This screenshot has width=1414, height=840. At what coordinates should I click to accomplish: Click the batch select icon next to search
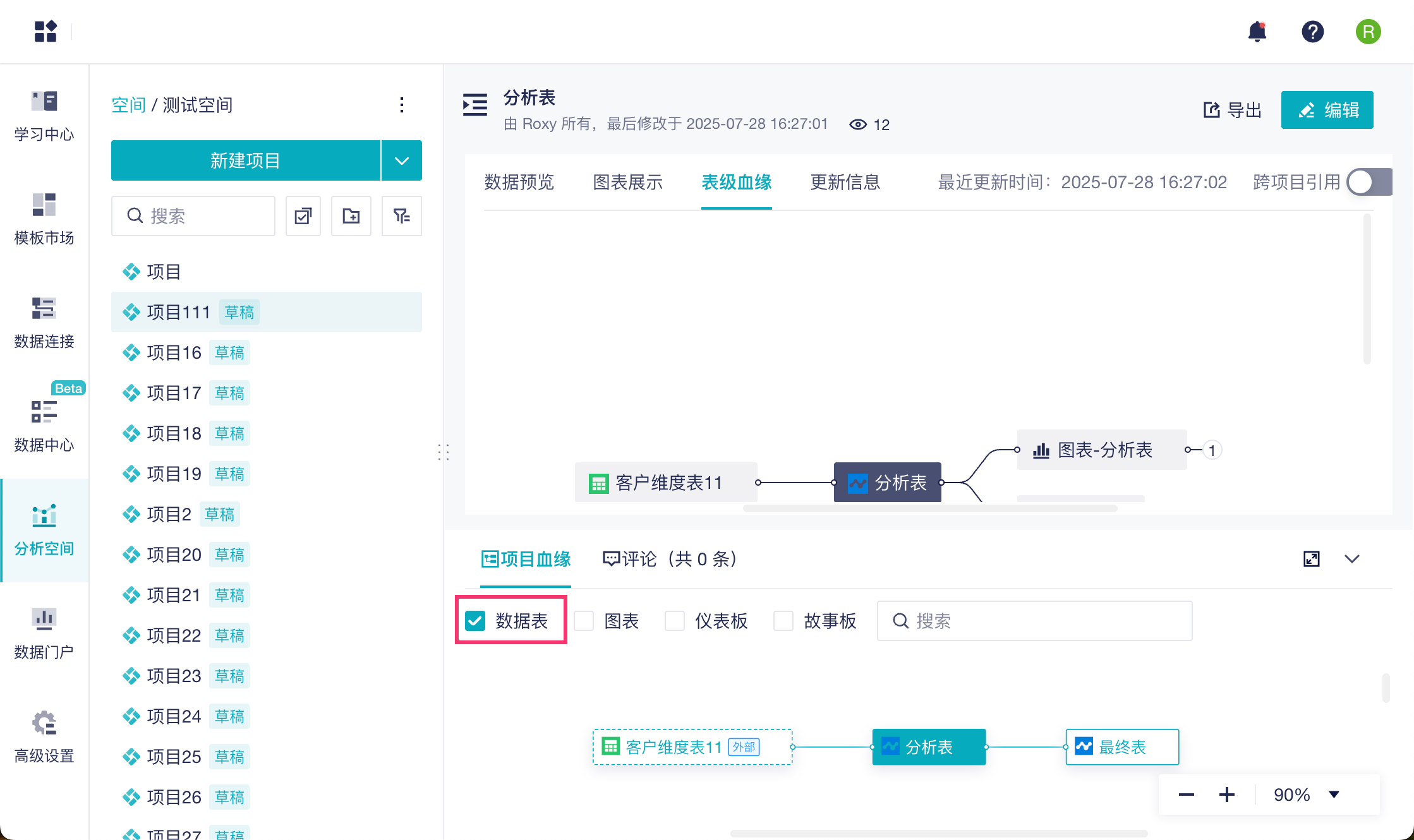(x=303, y=216)
